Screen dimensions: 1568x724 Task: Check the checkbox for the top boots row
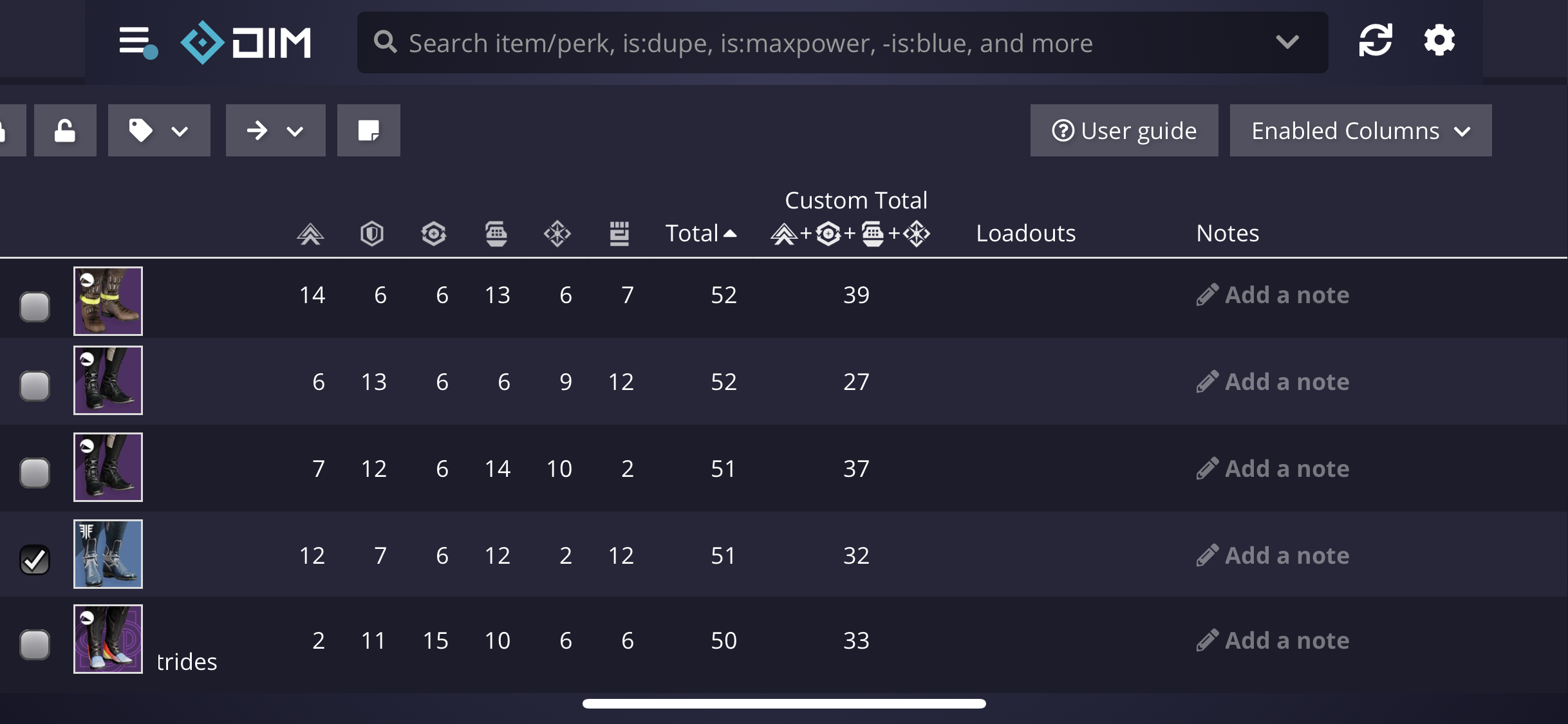(x=34, y=306)
